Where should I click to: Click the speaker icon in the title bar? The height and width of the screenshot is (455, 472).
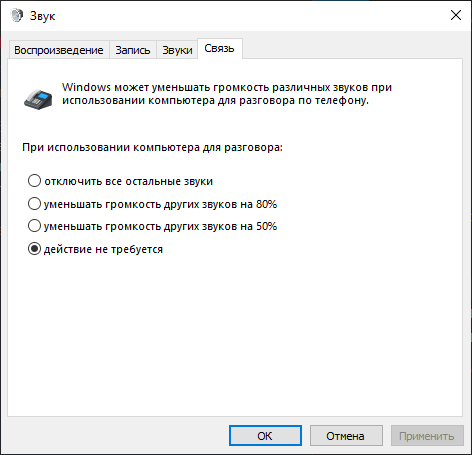coord(17,15)
